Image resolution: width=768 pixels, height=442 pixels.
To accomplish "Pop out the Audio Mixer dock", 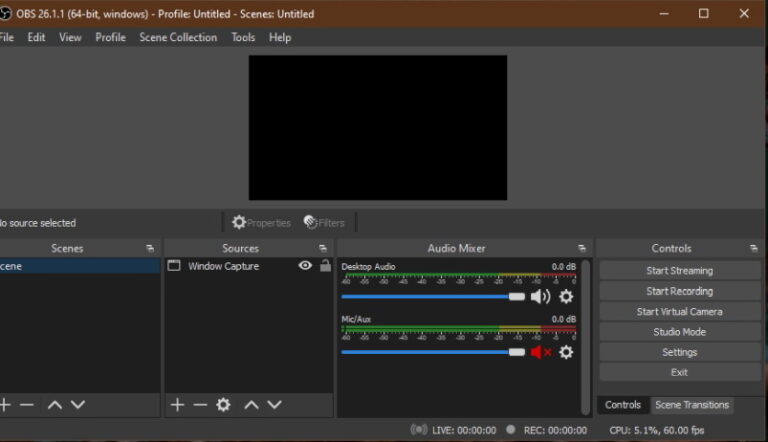I will (x=581, y=248).
